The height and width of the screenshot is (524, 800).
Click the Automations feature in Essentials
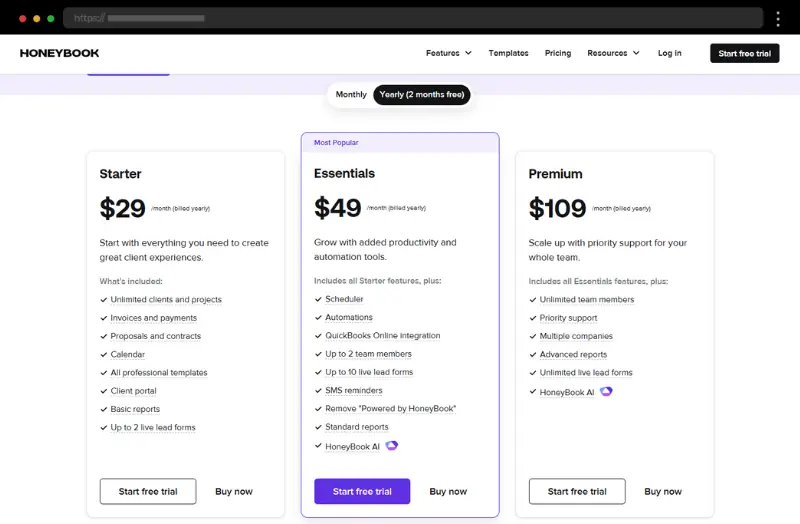(348, 317)
